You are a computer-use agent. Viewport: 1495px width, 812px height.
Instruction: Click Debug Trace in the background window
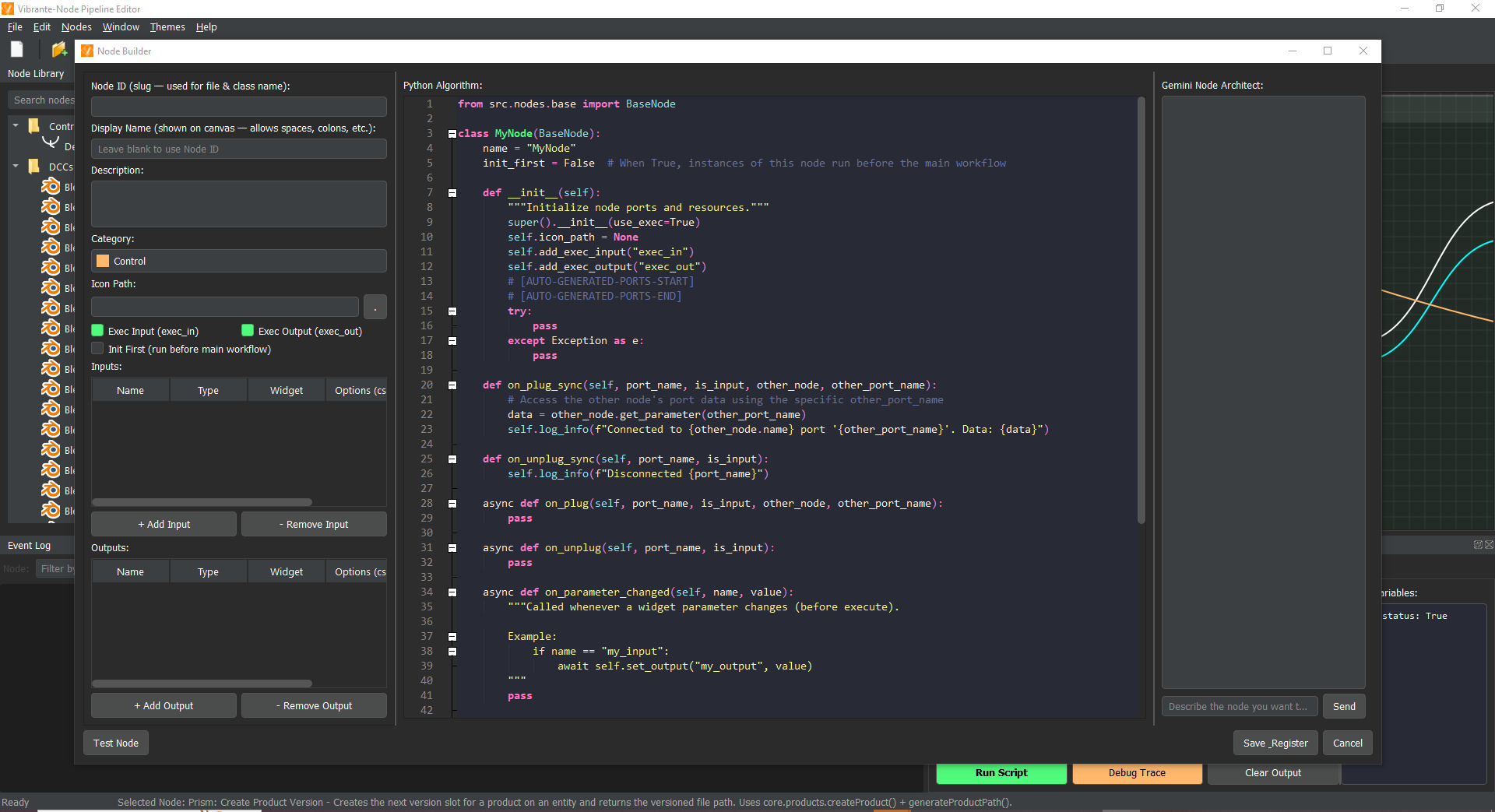(1137, 773)
